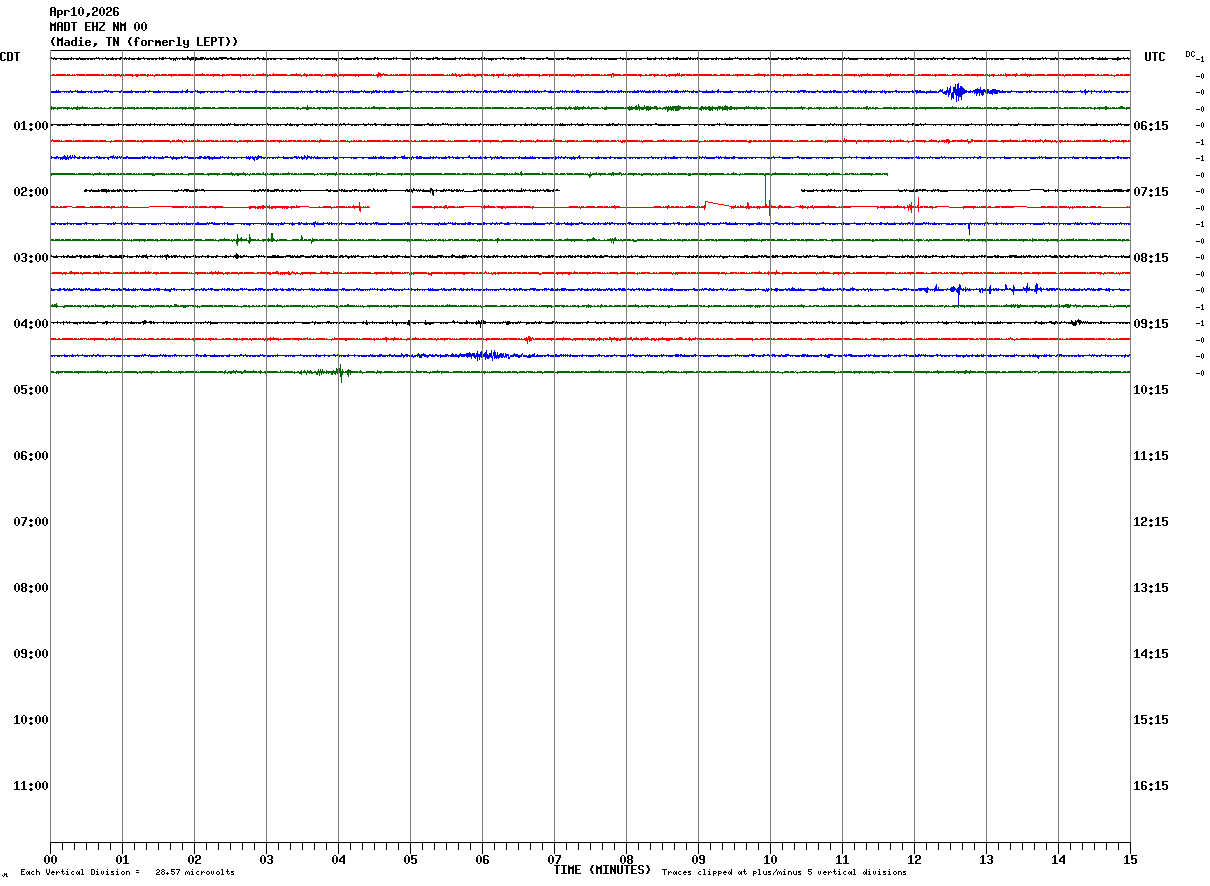Click the CDT timezone label
Viewport: 1210px width, 886px height.
coord(10,57)
